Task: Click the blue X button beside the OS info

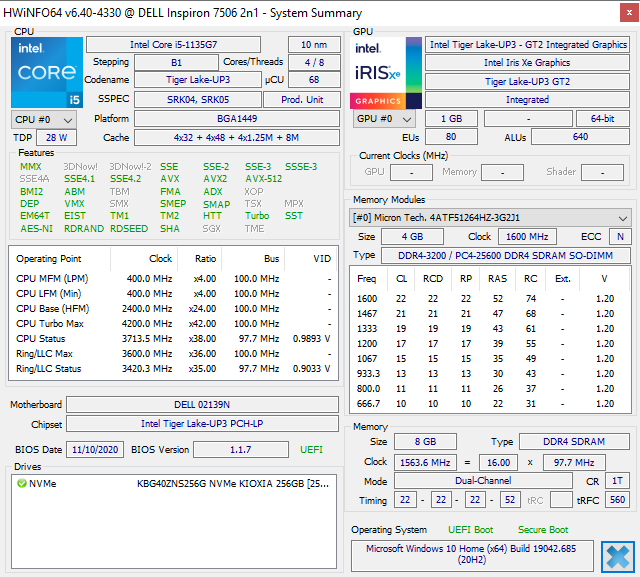Action: 618,557
